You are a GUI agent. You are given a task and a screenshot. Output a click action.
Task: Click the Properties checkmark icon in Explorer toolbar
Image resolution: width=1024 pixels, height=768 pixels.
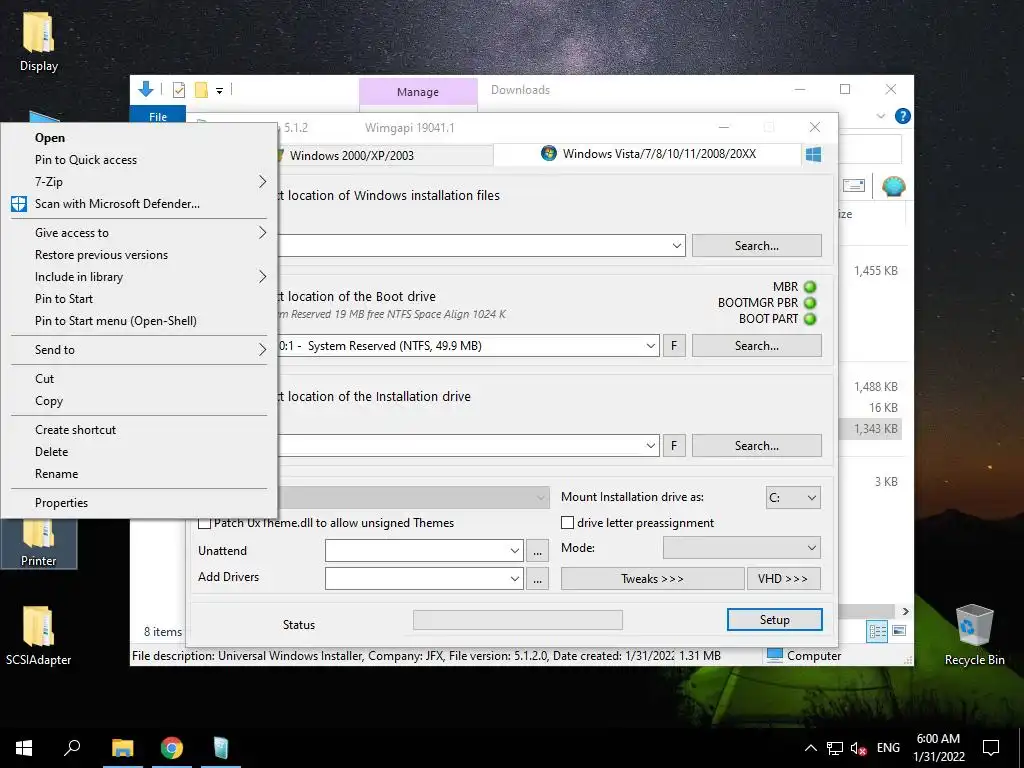tap(178, 90)
